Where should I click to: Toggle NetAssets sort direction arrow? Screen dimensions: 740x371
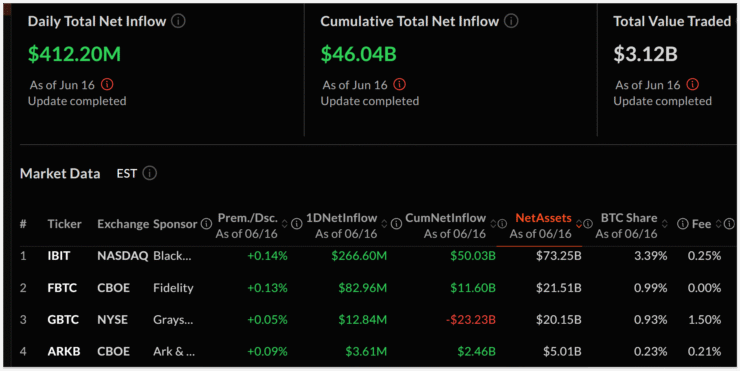(579, 224)
